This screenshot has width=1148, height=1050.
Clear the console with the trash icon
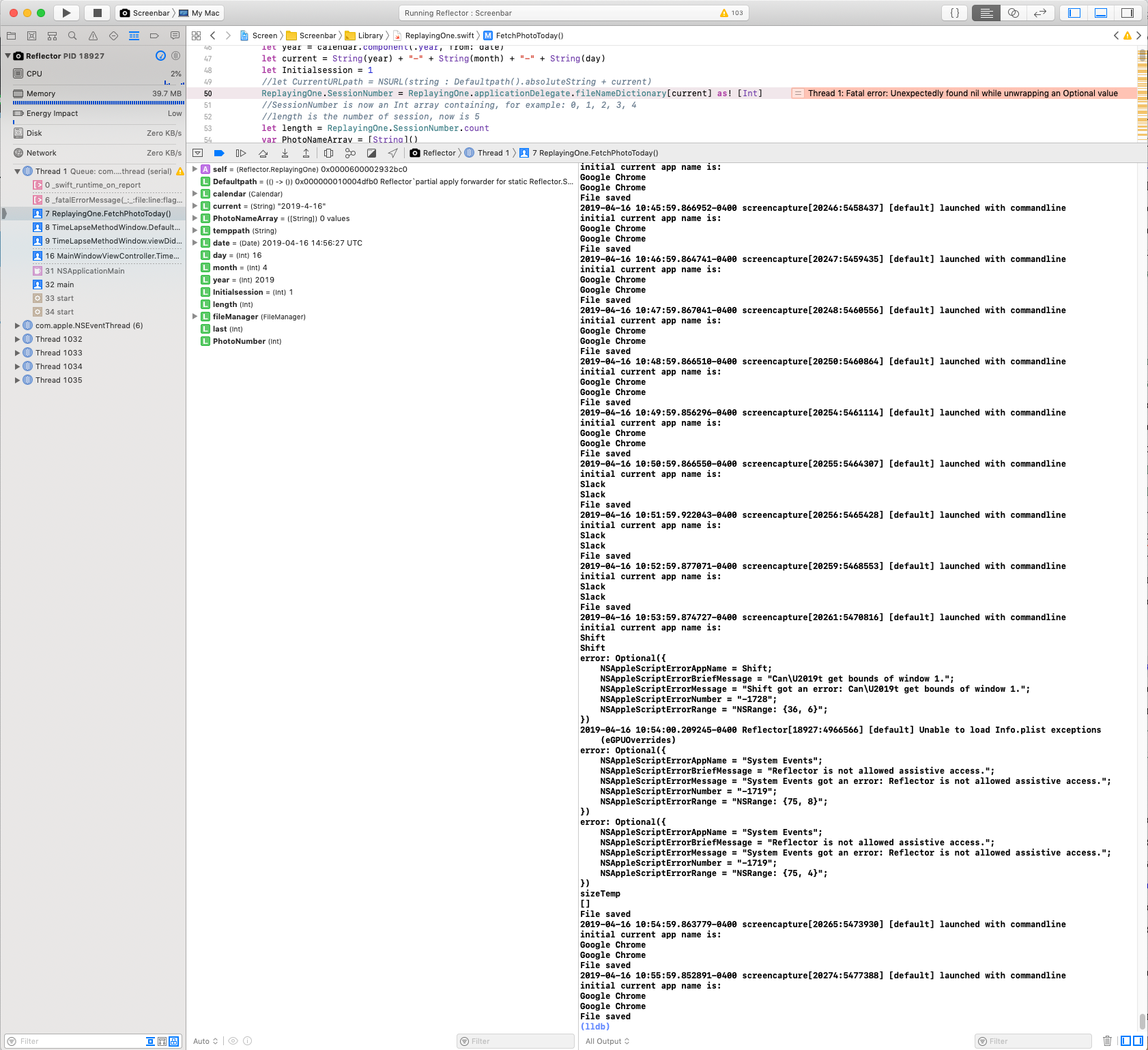point(1107,1040)
